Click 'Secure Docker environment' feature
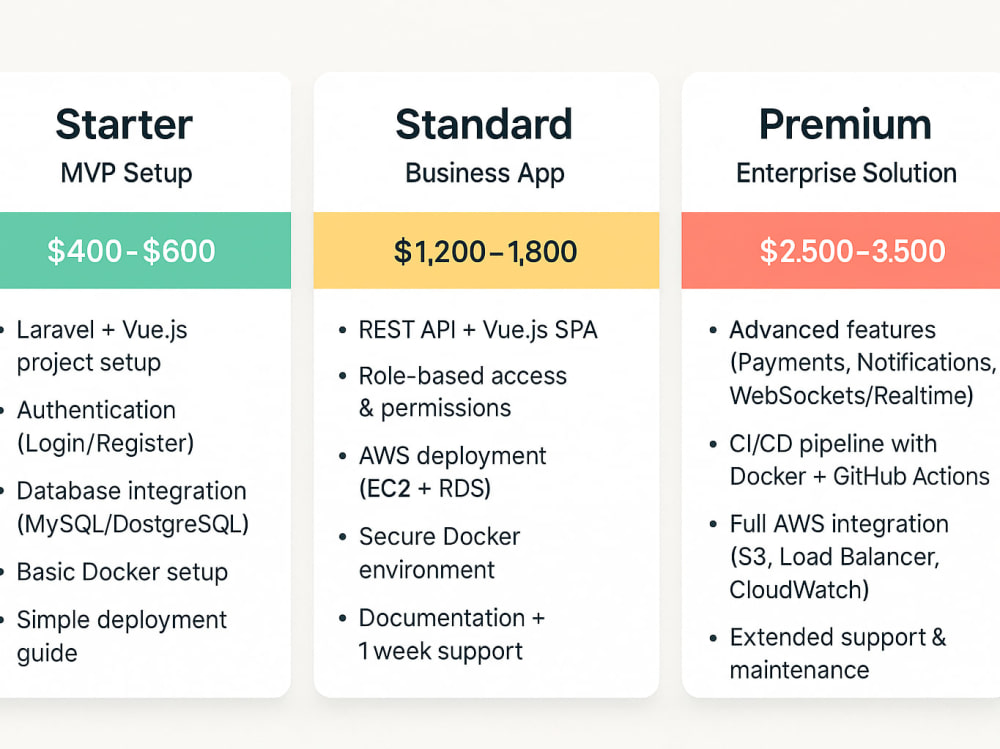This screenshot has width=1000, height=749. (439, 553)
